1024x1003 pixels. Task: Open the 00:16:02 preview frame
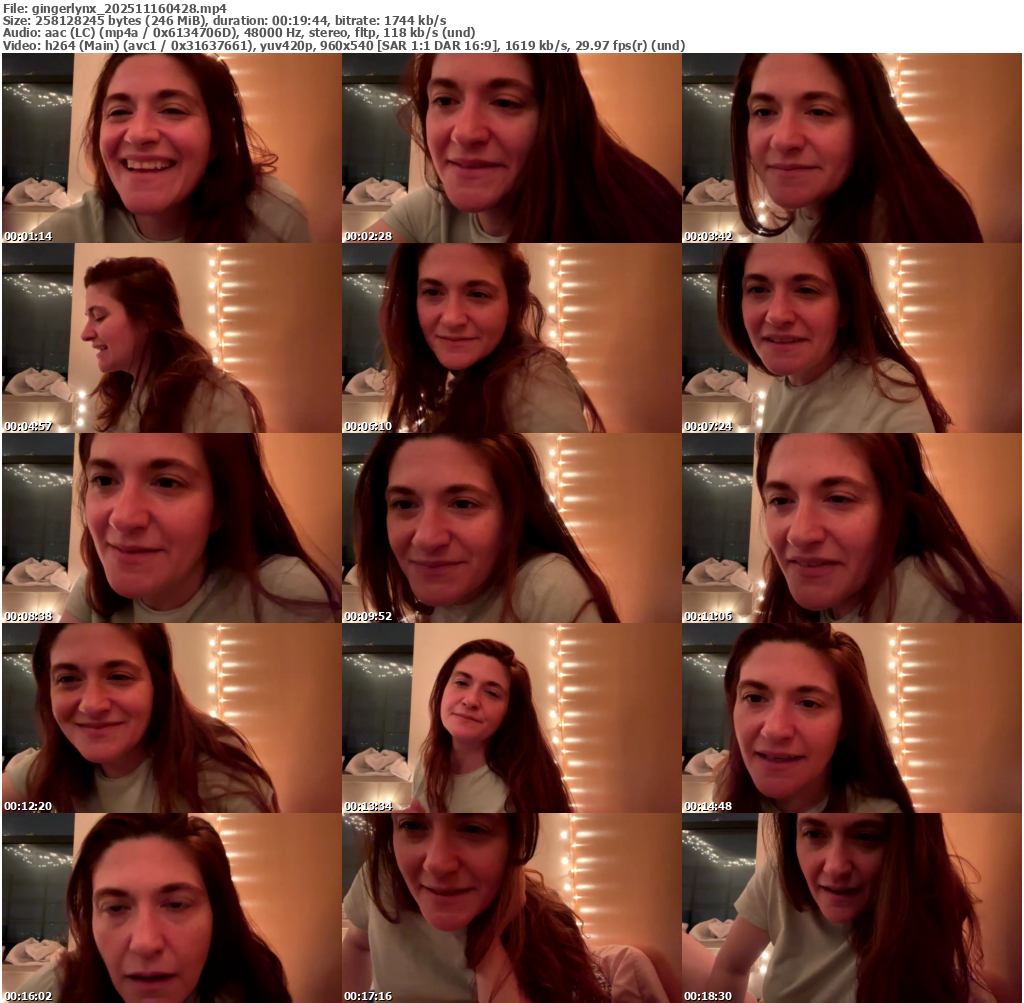[171, 908]
